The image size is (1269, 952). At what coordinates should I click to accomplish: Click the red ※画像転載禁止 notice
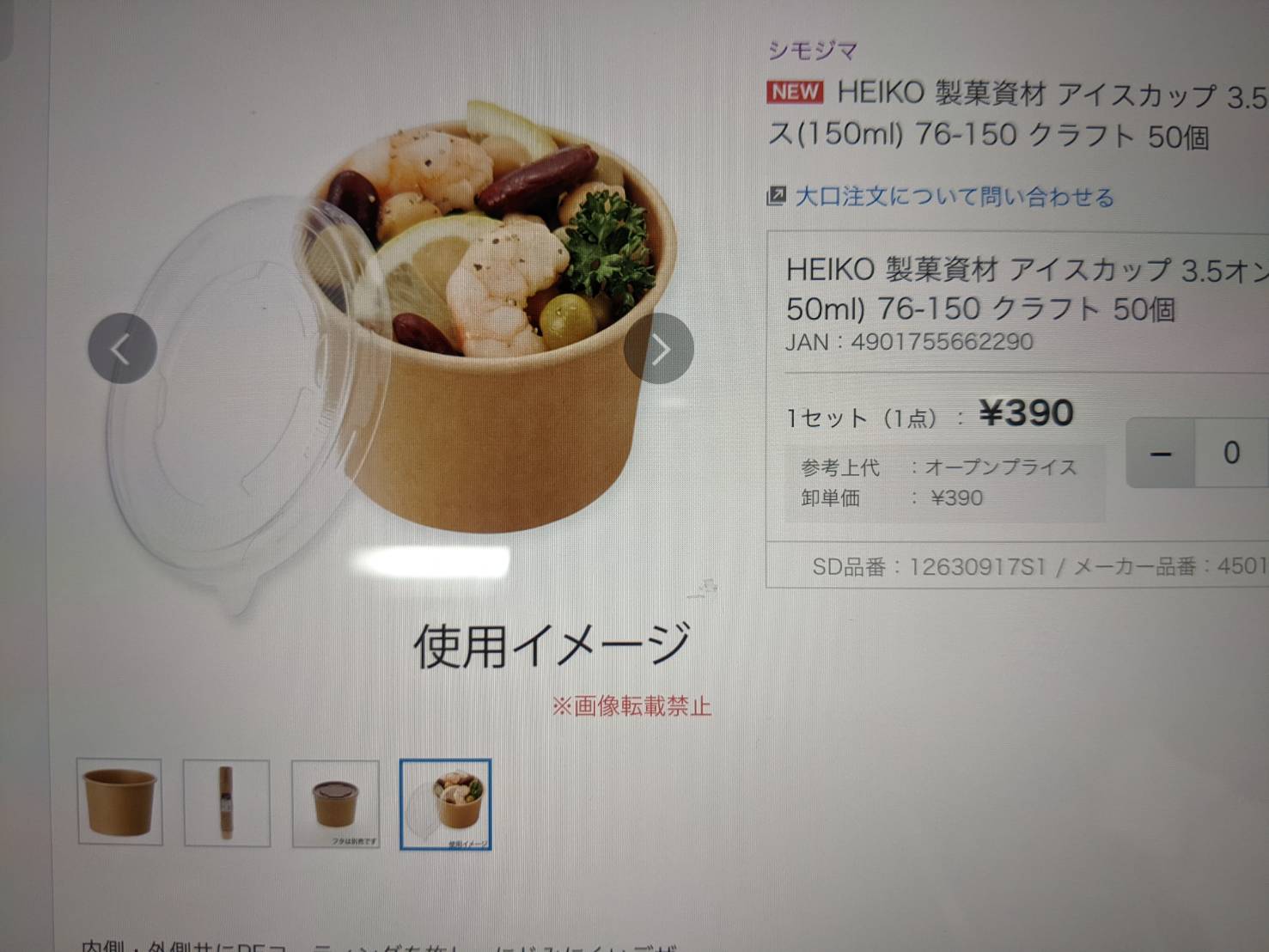coord(631,706)
